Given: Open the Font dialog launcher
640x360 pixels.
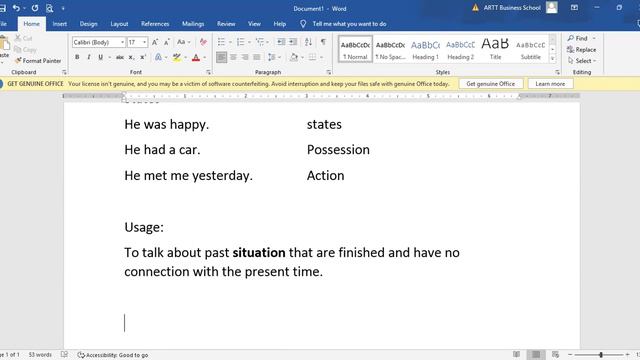Looking at the screenshot, I should pyautogui.click(x=208, y=72).
